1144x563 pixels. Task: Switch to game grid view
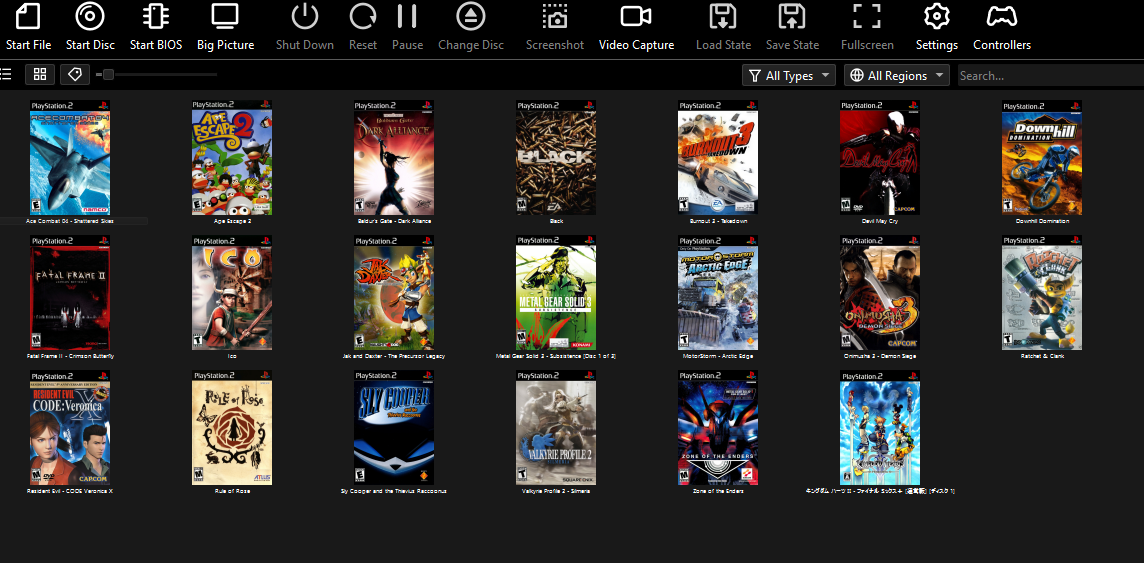pyautogui.click(x=40, y=75)
